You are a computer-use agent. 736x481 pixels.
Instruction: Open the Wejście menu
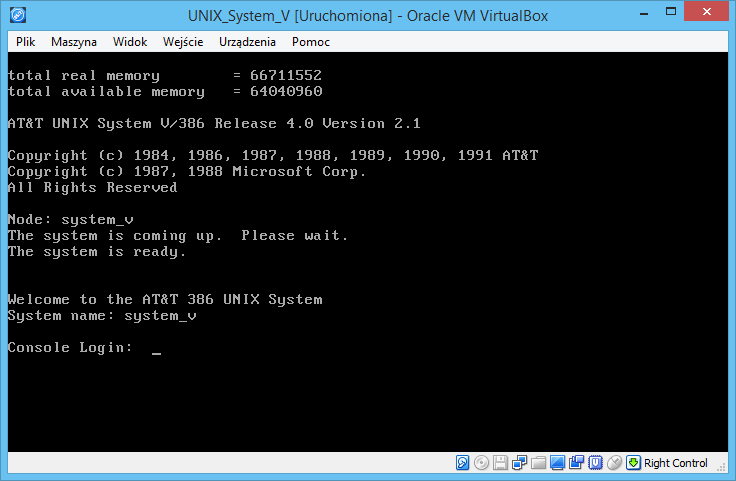(183, 42)
